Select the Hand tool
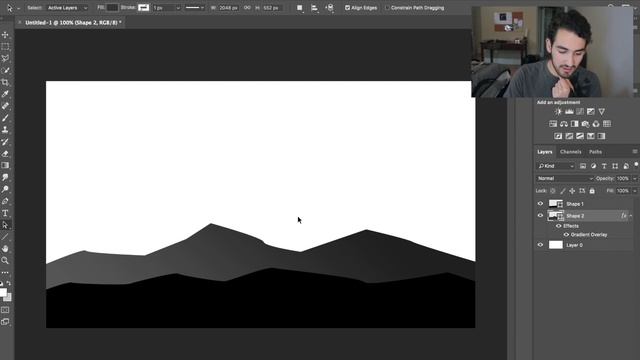This screenshot has height=360, width=640. point(5,249)
